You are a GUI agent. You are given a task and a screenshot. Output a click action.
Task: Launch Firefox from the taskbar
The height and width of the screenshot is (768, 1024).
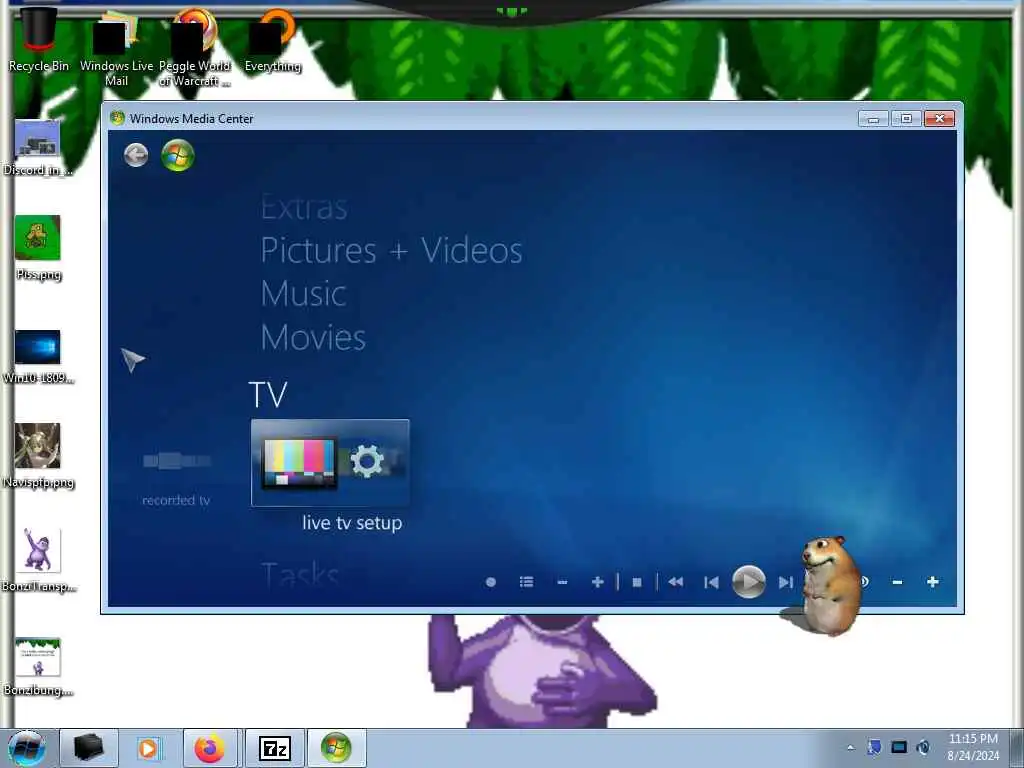210,748
